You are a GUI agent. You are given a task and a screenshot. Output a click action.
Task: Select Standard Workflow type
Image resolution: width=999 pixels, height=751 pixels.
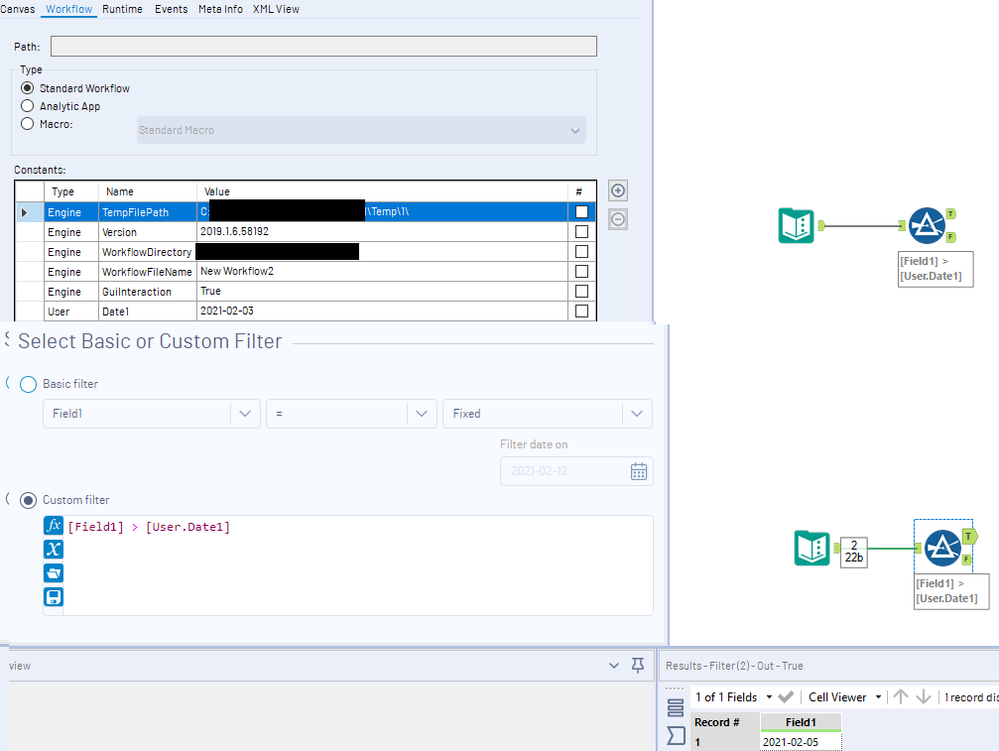tap(27, 88)
